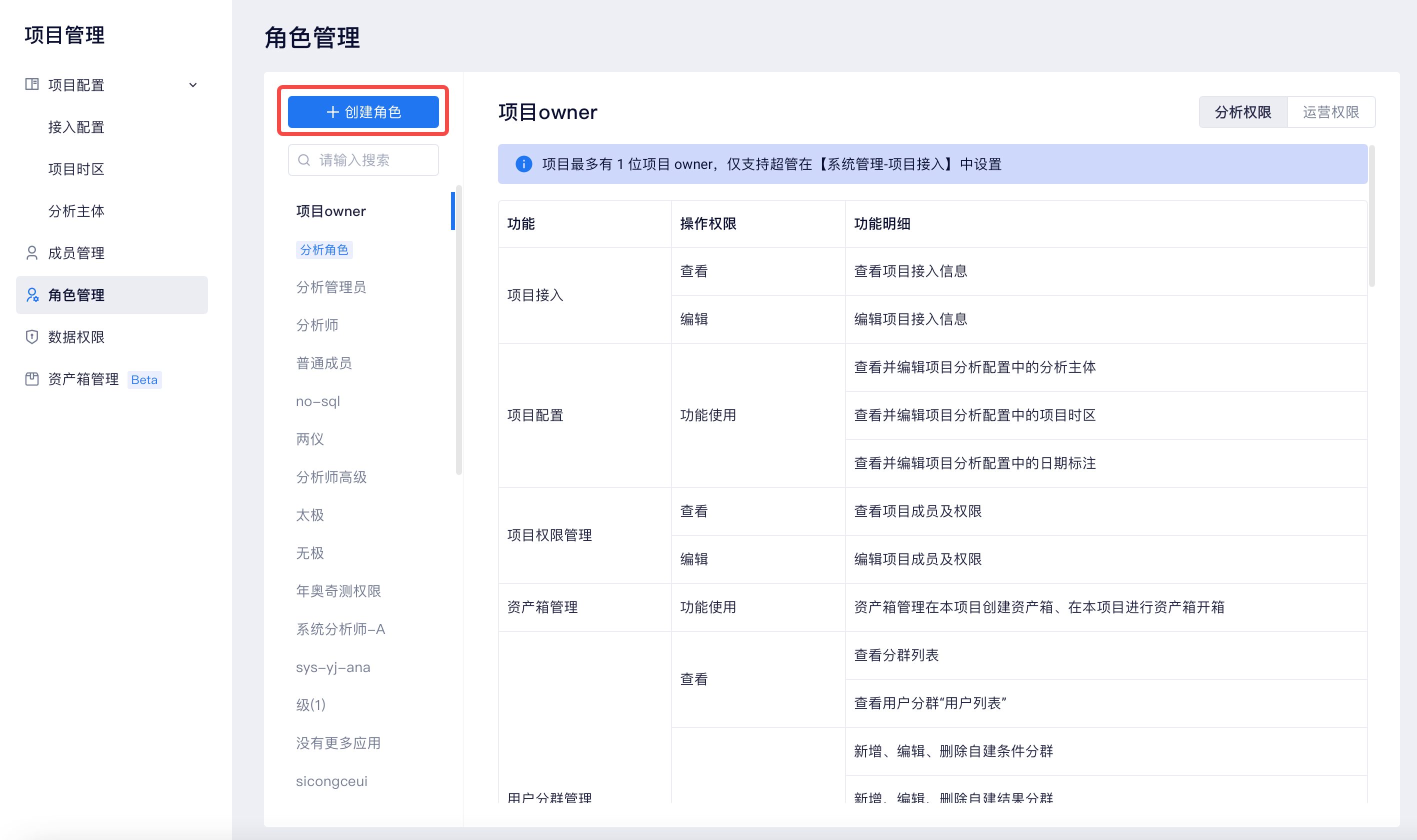Screen dimensions: 1417x840
Task: Select role 年奥奇测权限
Action: (338, 591)
